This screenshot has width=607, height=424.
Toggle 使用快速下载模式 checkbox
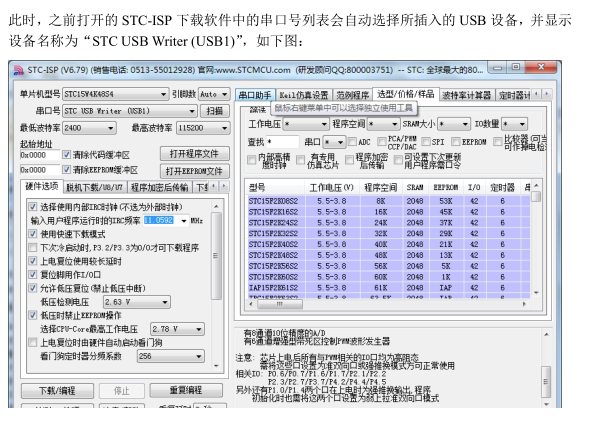[33, 234]
